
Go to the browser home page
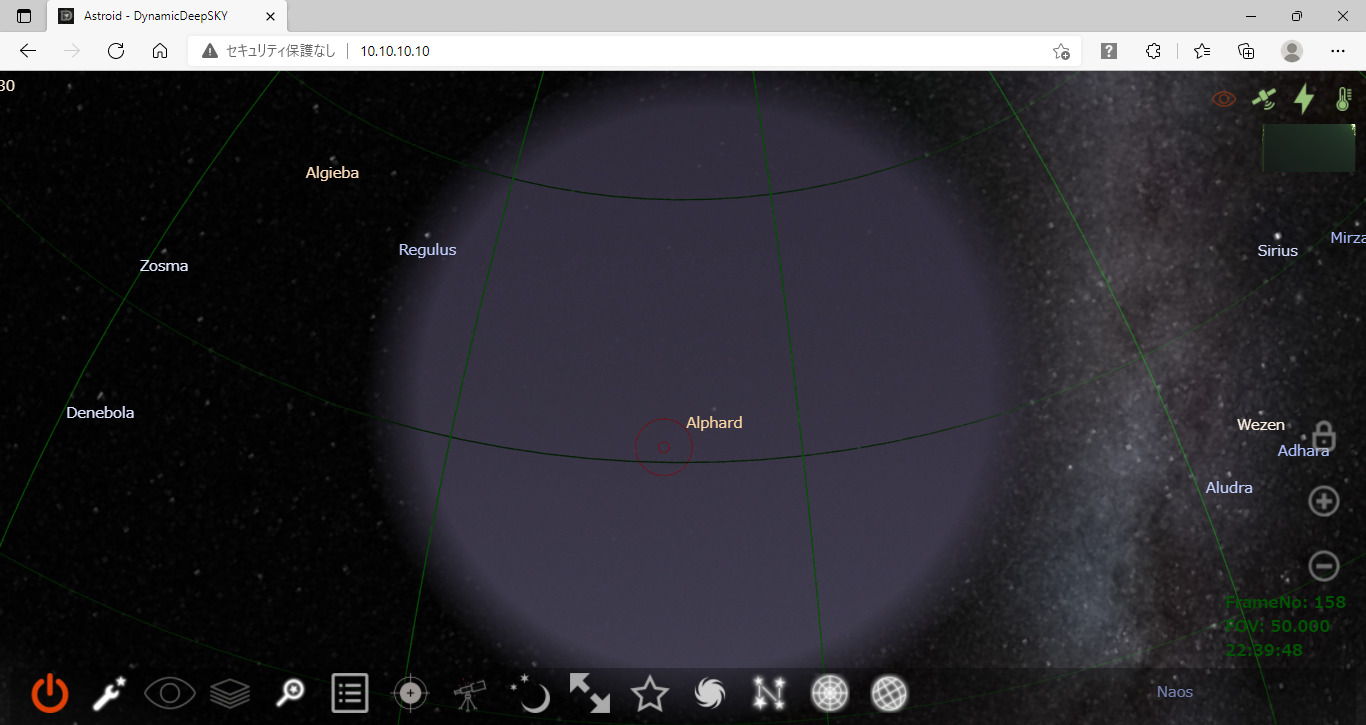click(x=160, y=51)
